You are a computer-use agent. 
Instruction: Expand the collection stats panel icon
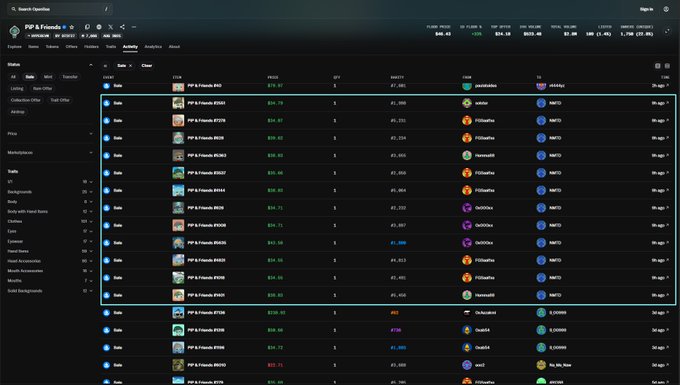667,31
